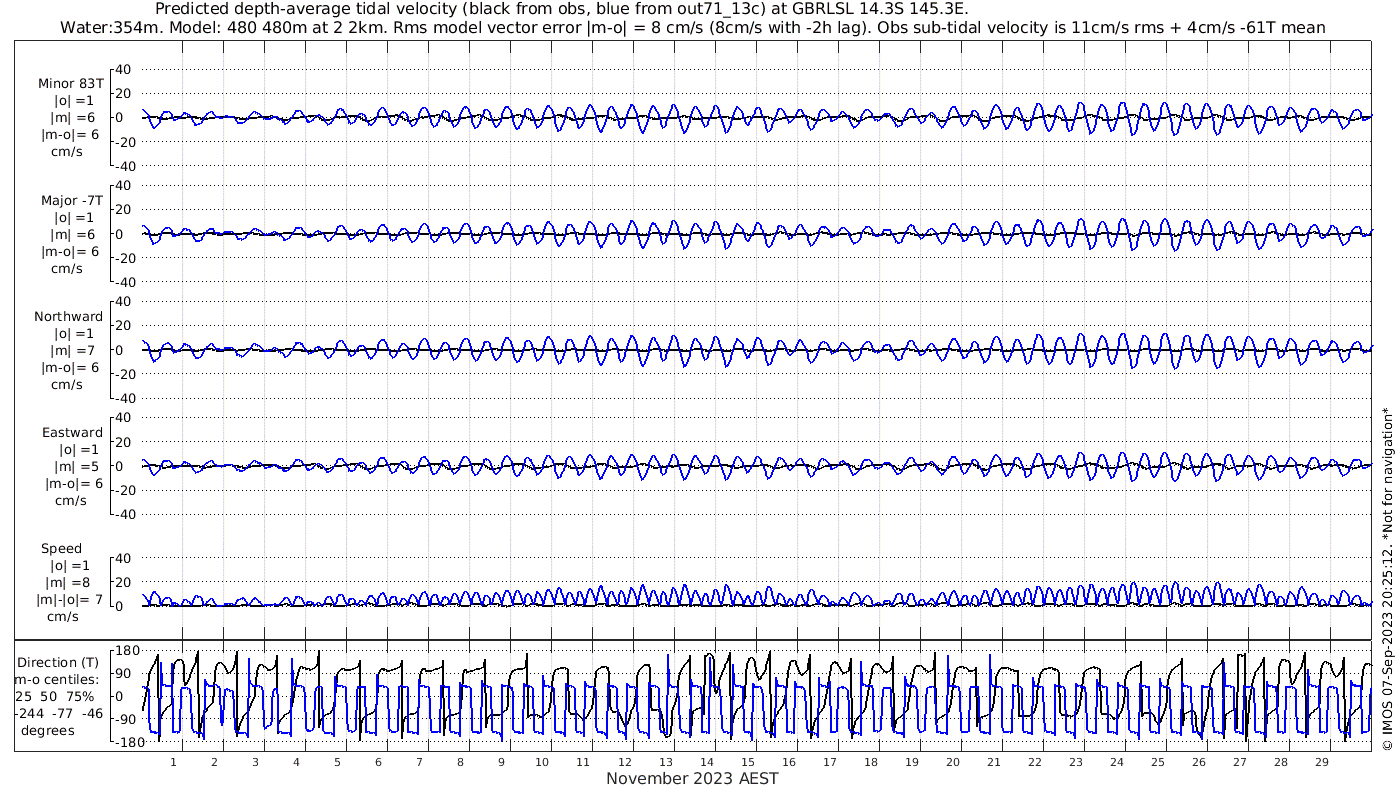The width and height of the screenshot is (1400, 800).
Task: Click the "Northward" panel label
Action: pyautogui.click(x=68, y=316)
